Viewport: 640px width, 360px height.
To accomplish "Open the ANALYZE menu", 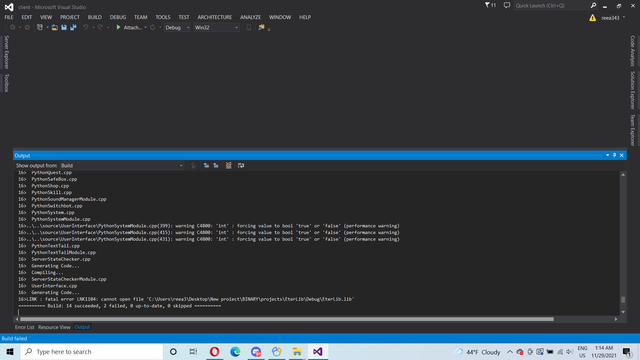I will point(250,17).
